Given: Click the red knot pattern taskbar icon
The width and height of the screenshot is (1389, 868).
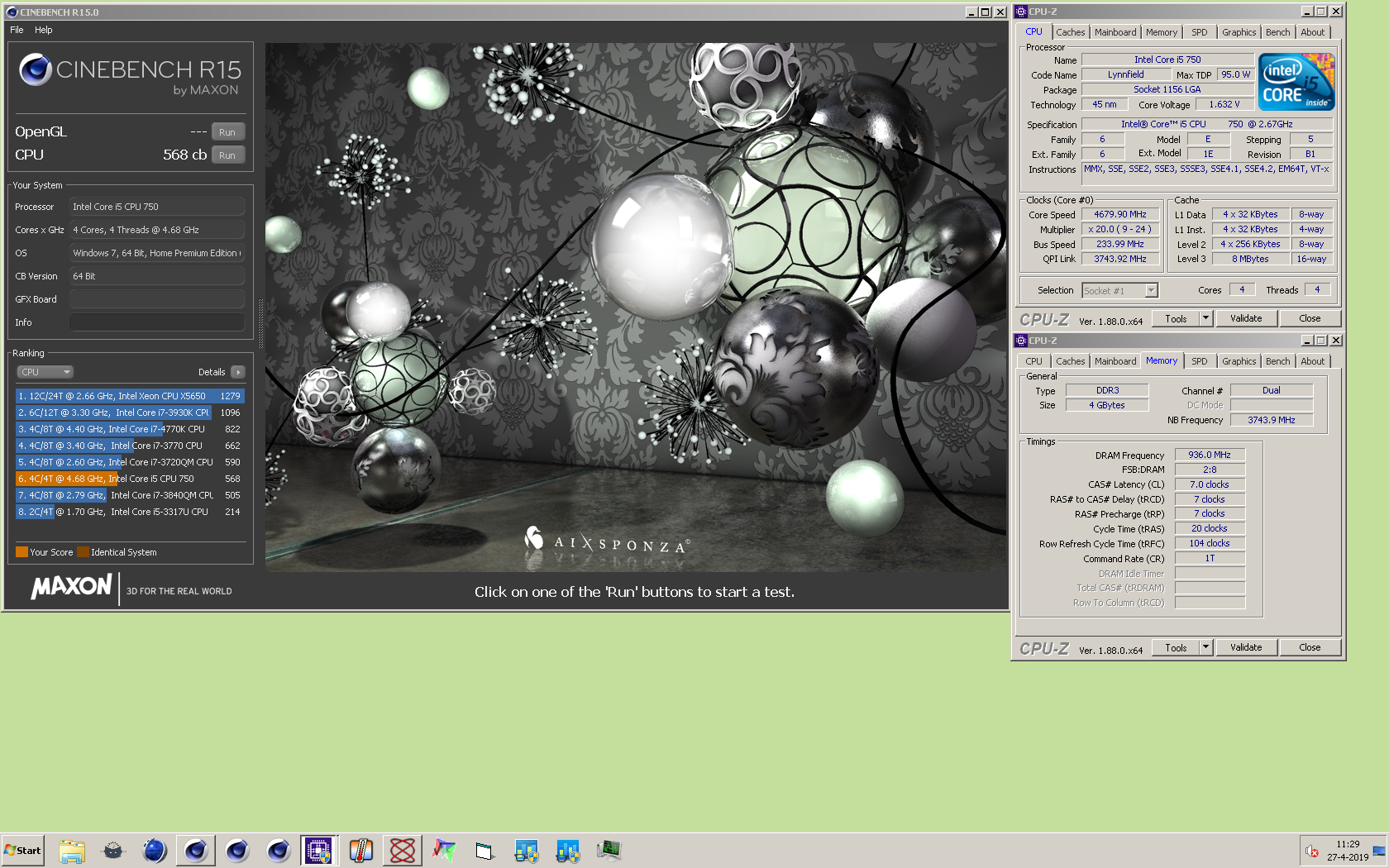Looking at the screenshot, I should (x=403, y=850).
